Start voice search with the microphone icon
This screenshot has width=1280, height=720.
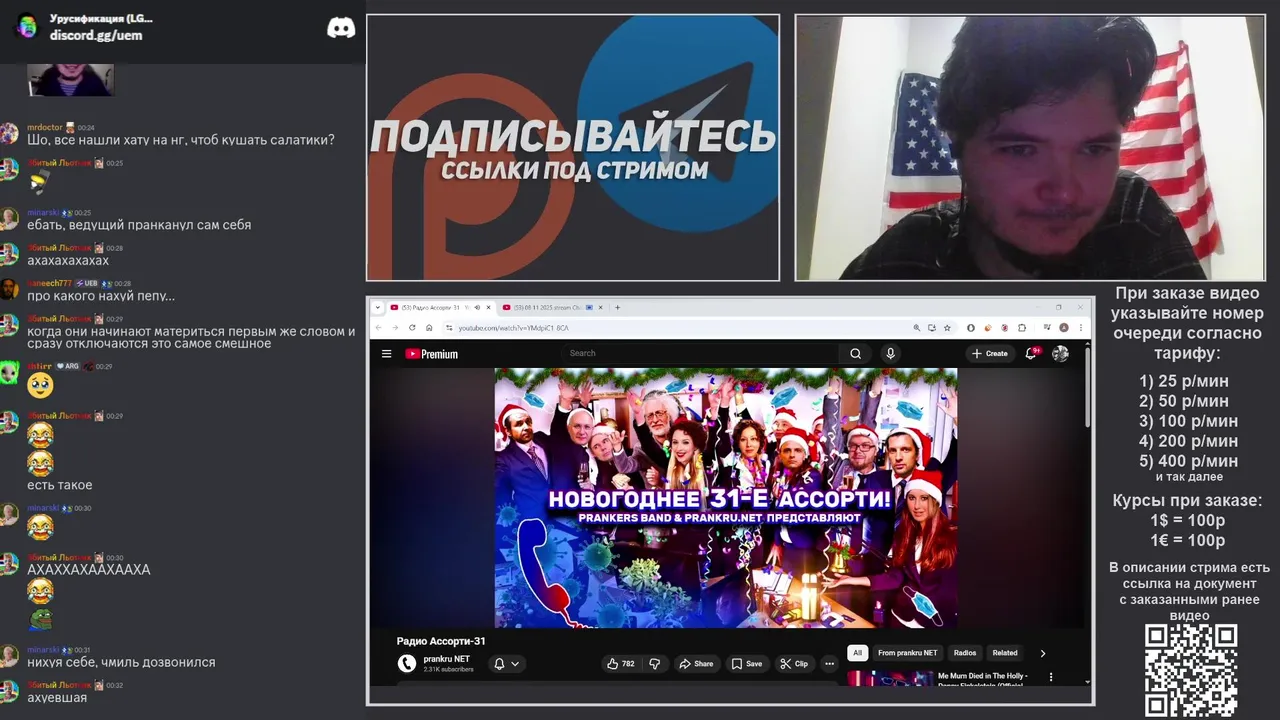pos(890,353)
